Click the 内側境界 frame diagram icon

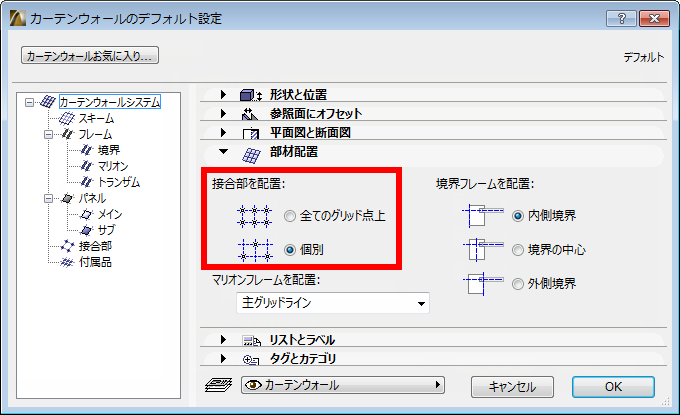tap(483, 216)
